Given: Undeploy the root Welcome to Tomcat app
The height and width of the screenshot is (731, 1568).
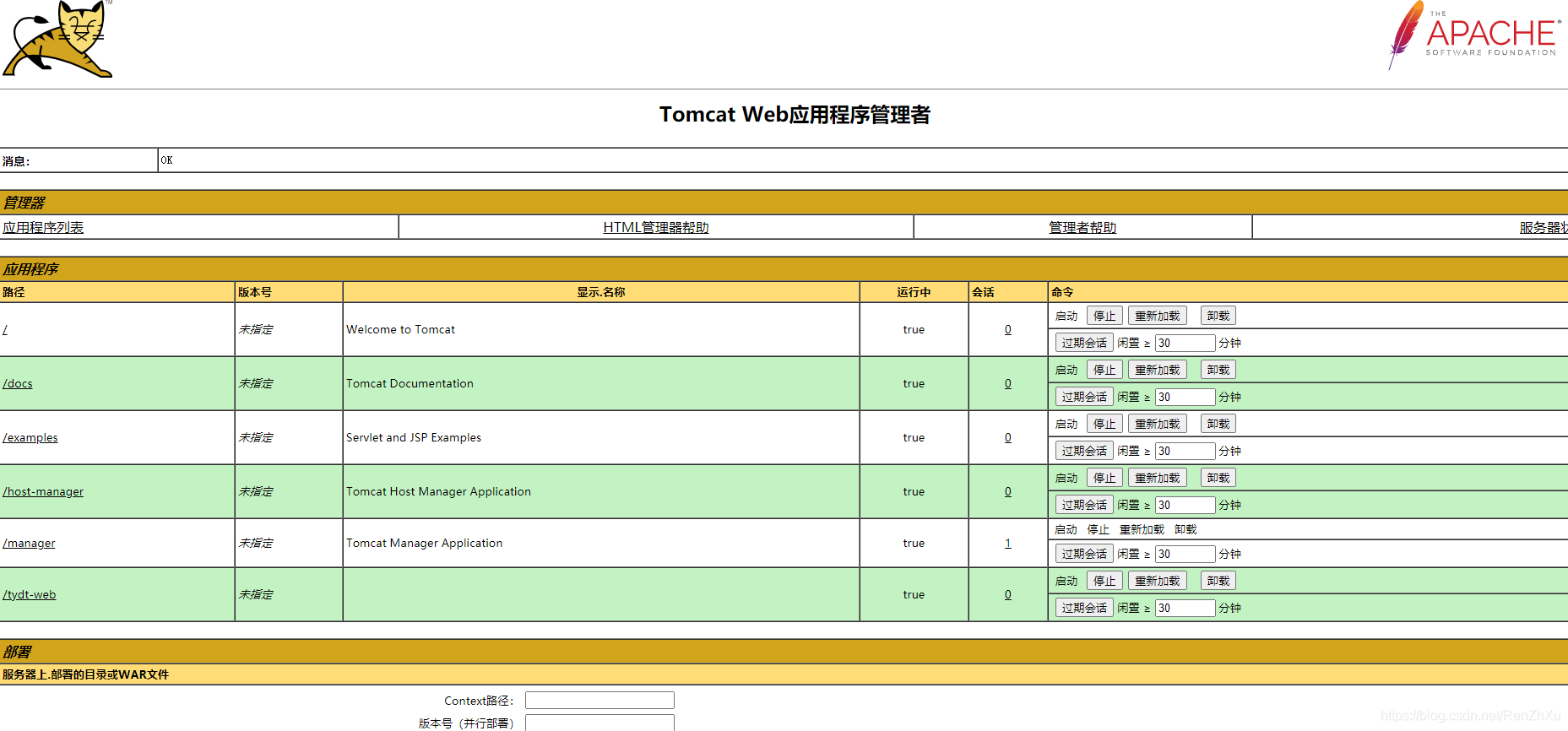Looking at the screenshot, I should coord(1218,316).
